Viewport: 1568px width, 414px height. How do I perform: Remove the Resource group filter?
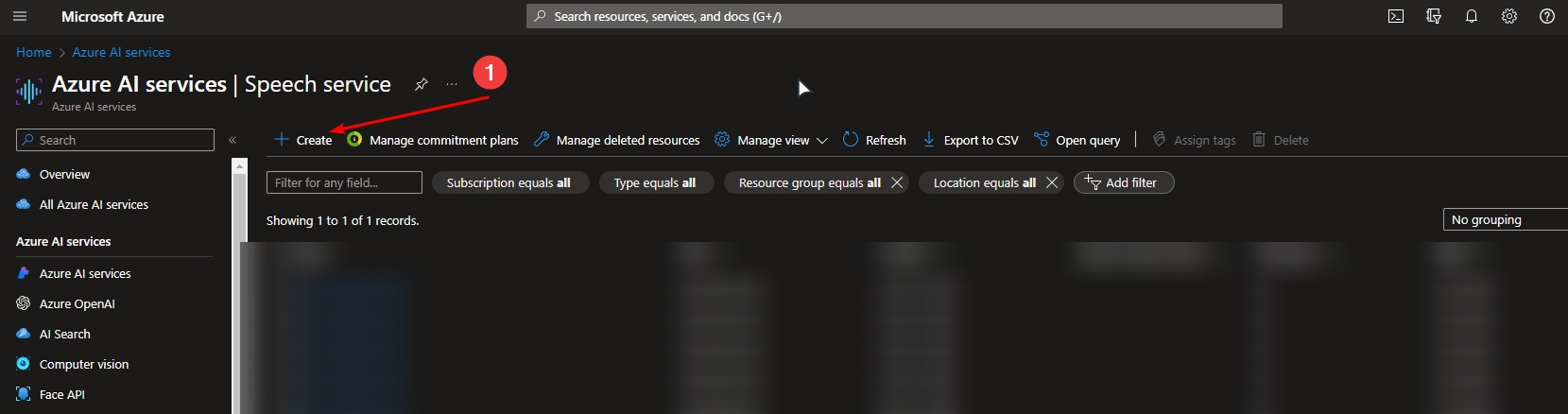[x=897, y=182]
